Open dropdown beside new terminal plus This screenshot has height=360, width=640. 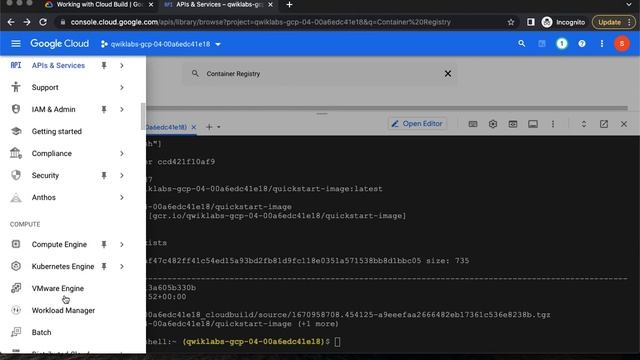tap(219, 127)
